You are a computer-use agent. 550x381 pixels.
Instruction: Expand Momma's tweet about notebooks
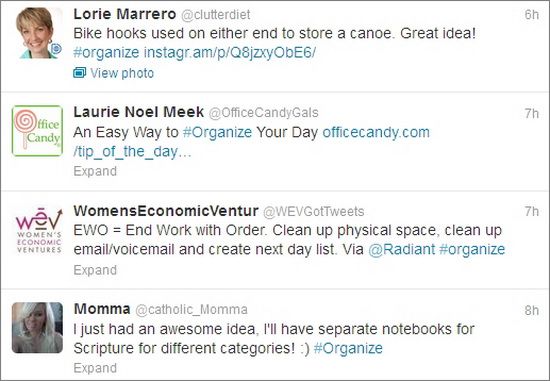click(x=95, y=368)
